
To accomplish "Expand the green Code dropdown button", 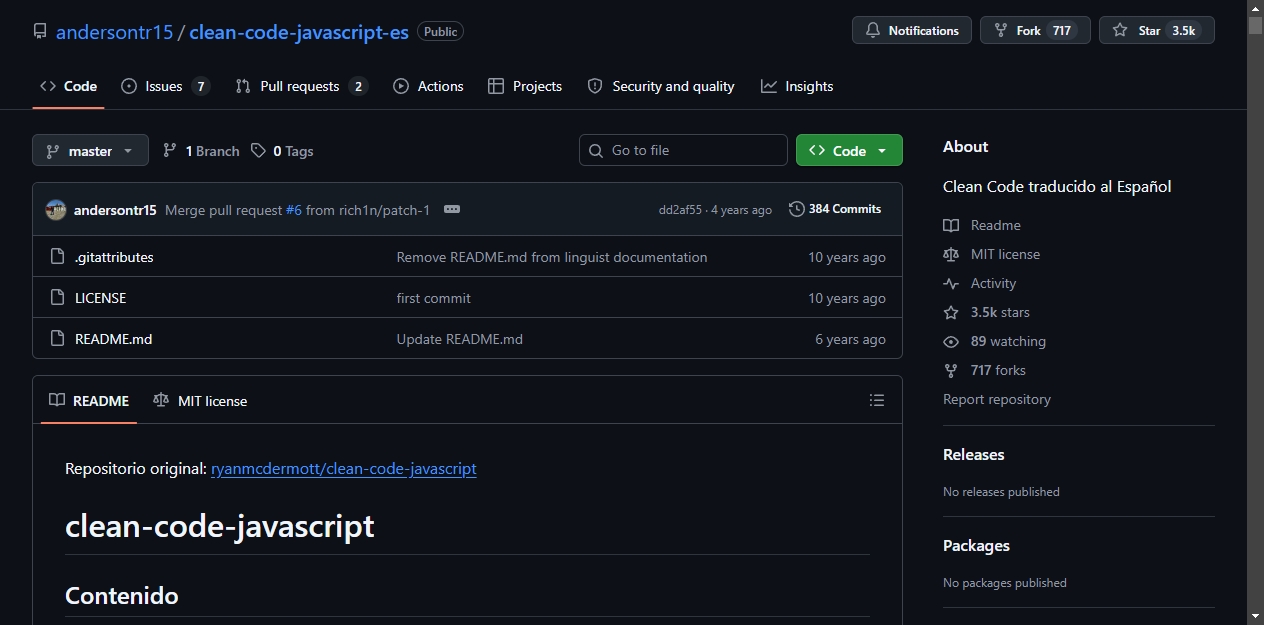I will [x=849, y=150].
